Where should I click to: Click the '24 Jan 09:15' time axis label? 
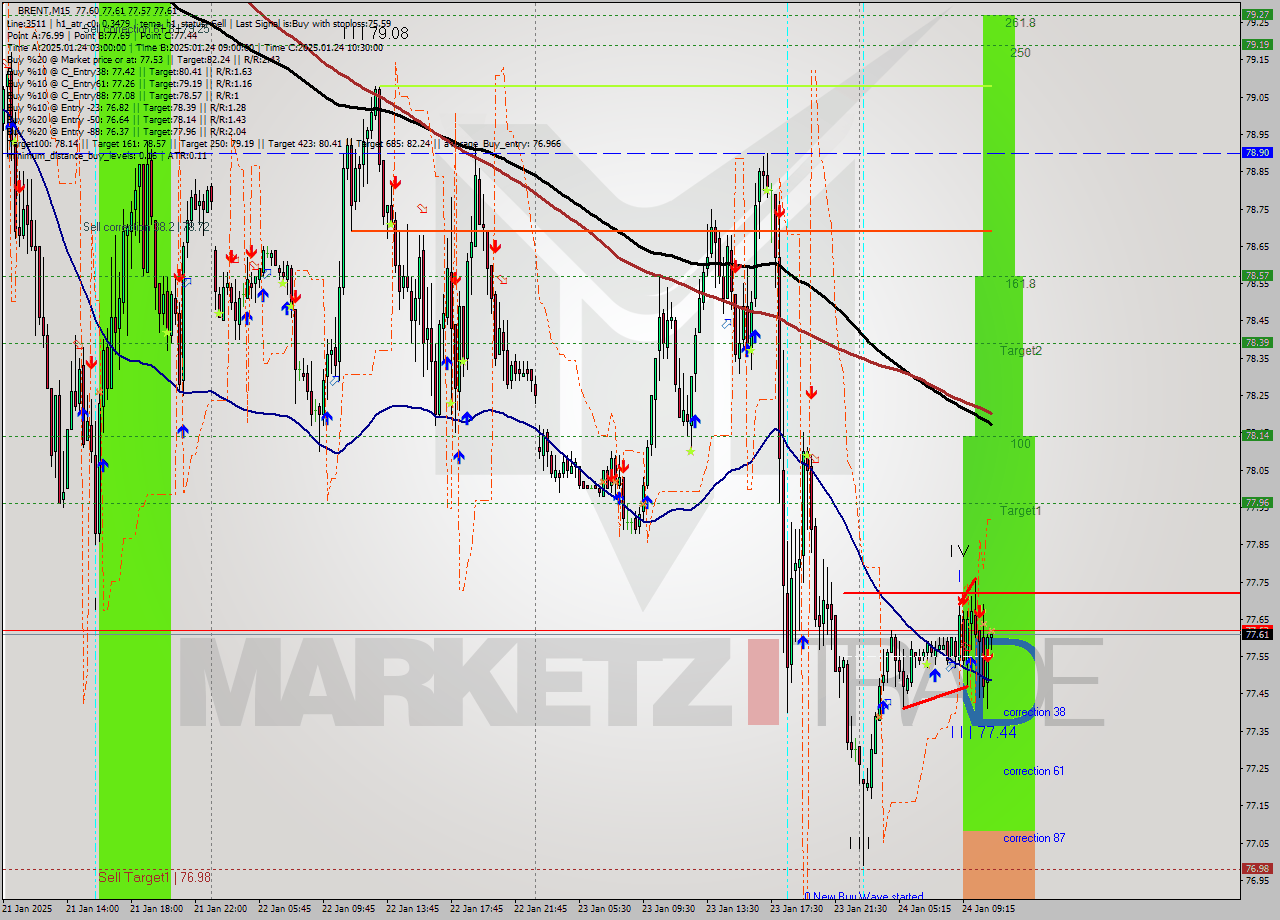pos(988,909)
